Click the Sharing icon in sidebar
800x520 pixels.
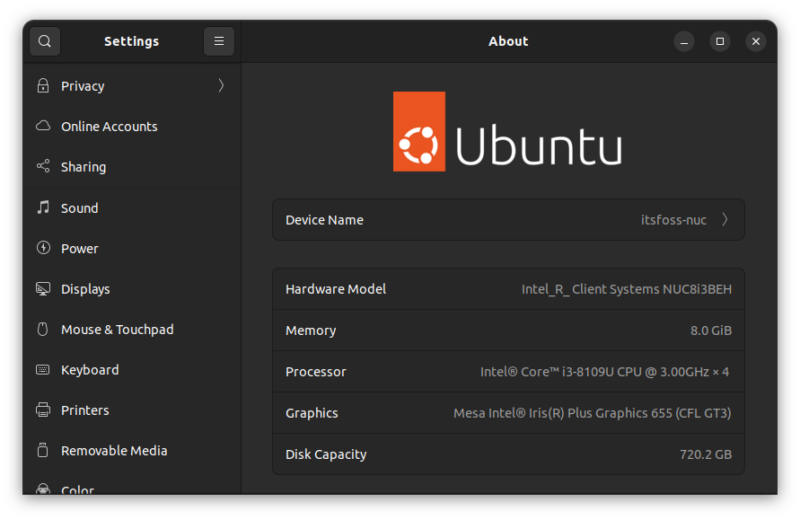point(43,166)
